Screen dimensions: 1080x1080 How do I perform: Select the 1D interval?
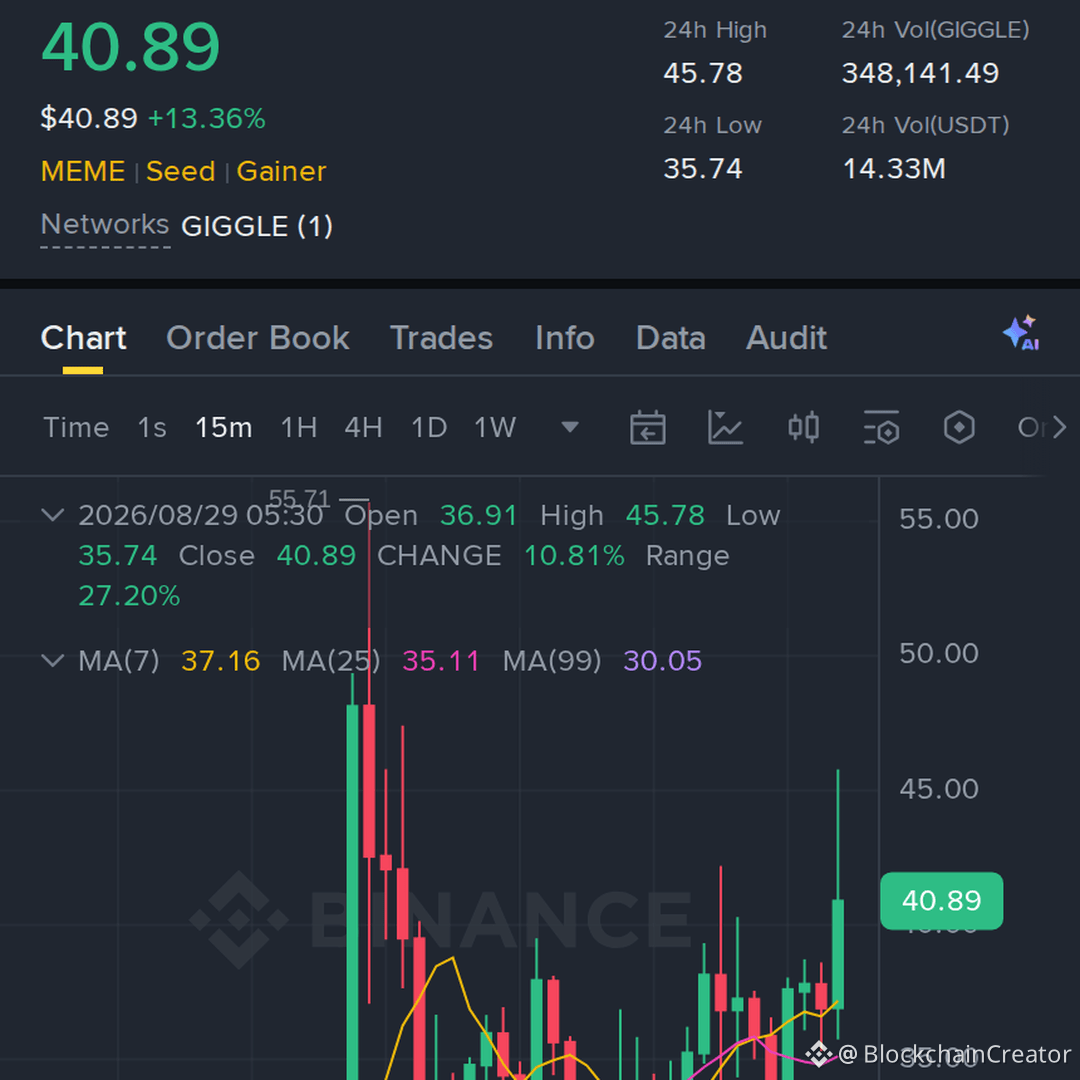point(429,428)
